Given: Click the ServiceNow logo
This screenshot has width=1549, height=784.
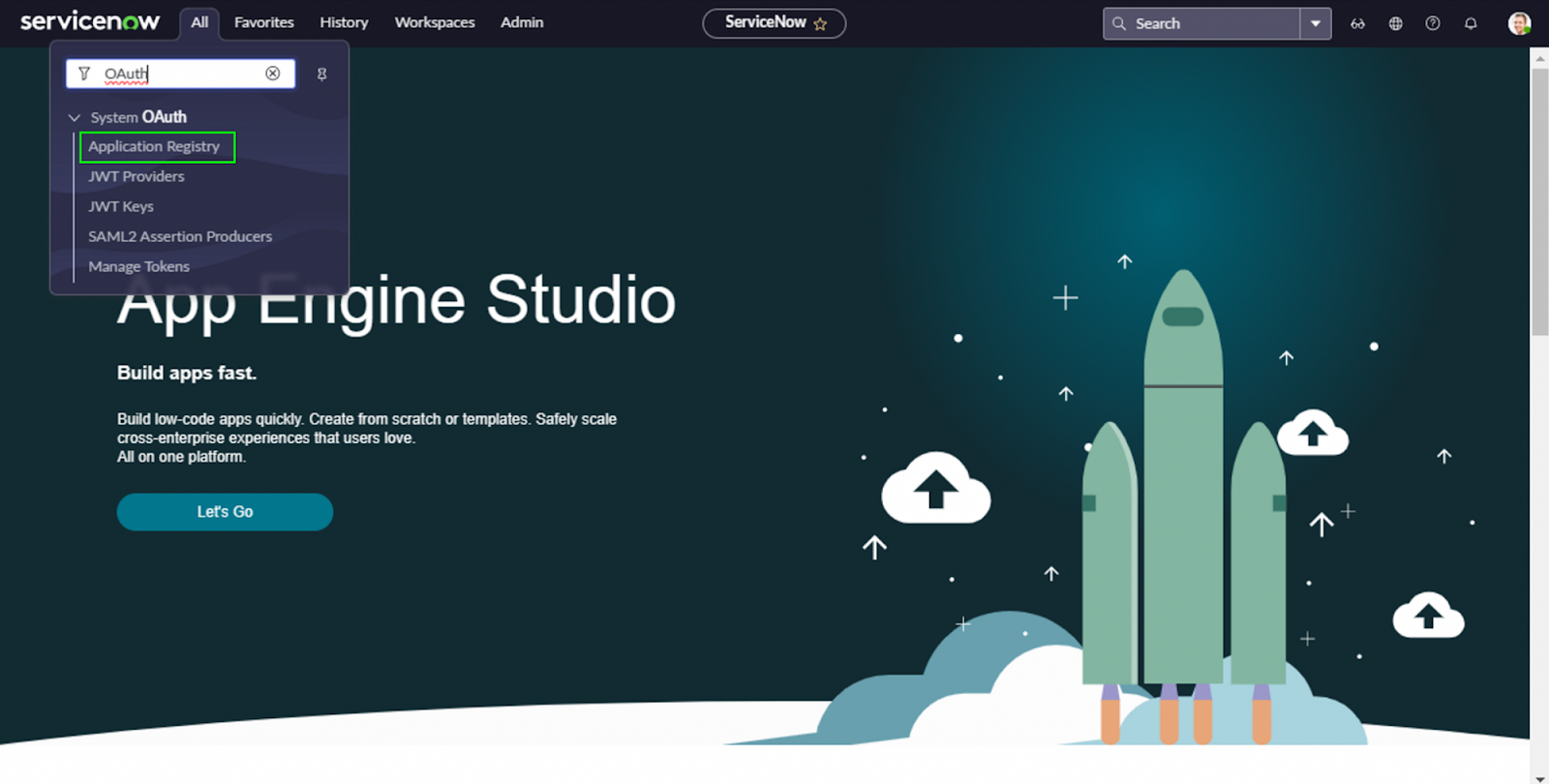Looking at the screenshot, I should click(90, 21).
